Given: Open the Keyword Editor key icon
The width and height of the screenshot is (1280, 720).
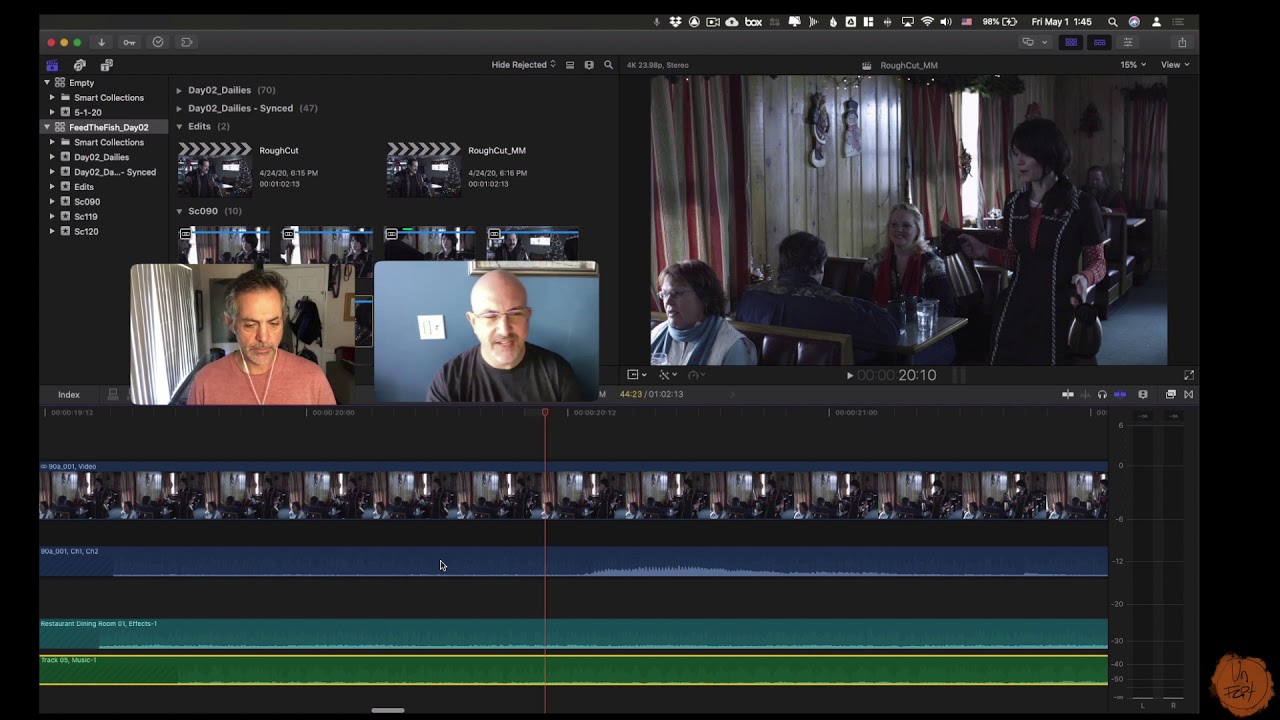Looking at the screenshot, I should pos(129,42).
